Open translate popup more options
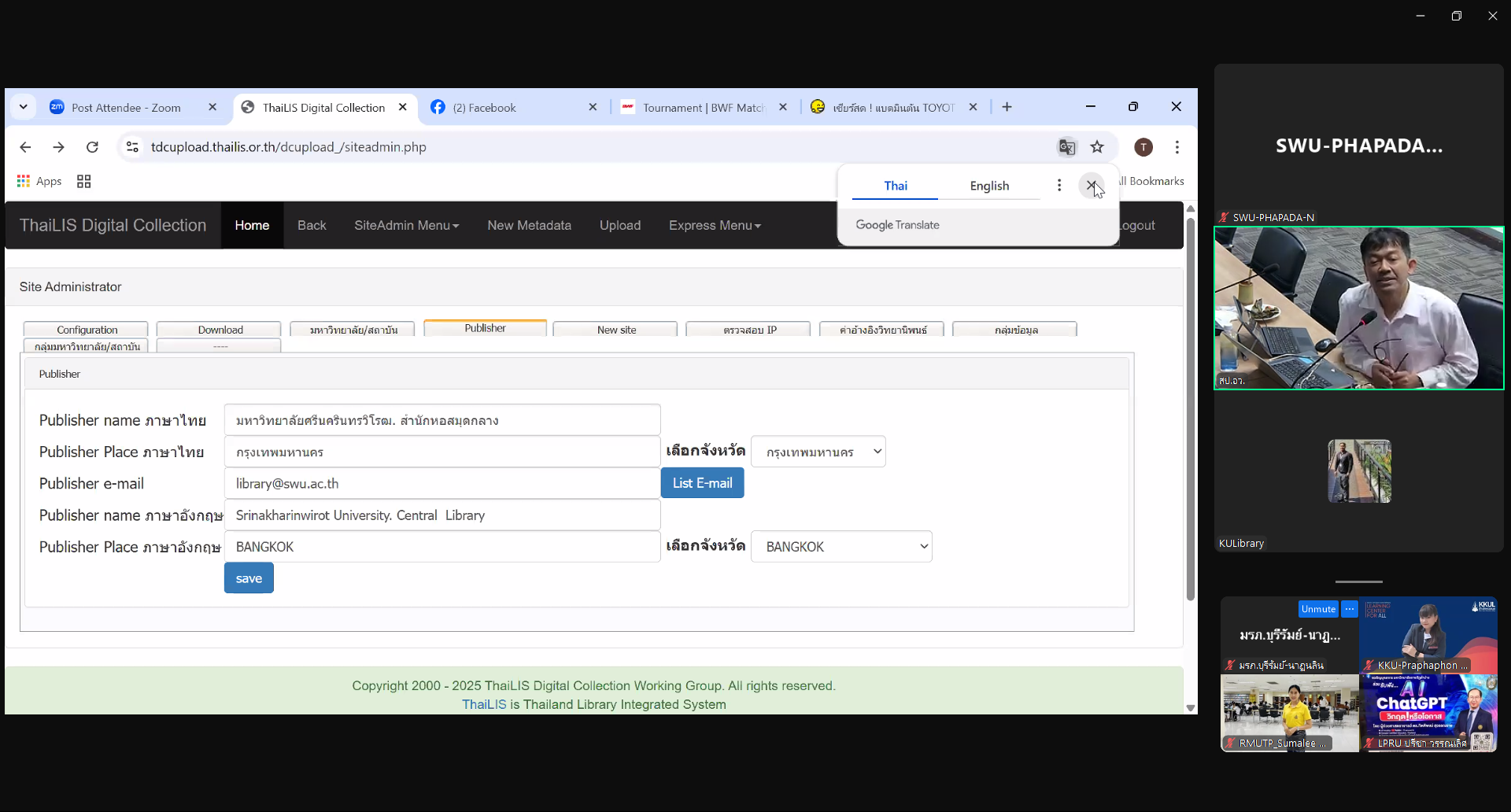 point(1059,186)
